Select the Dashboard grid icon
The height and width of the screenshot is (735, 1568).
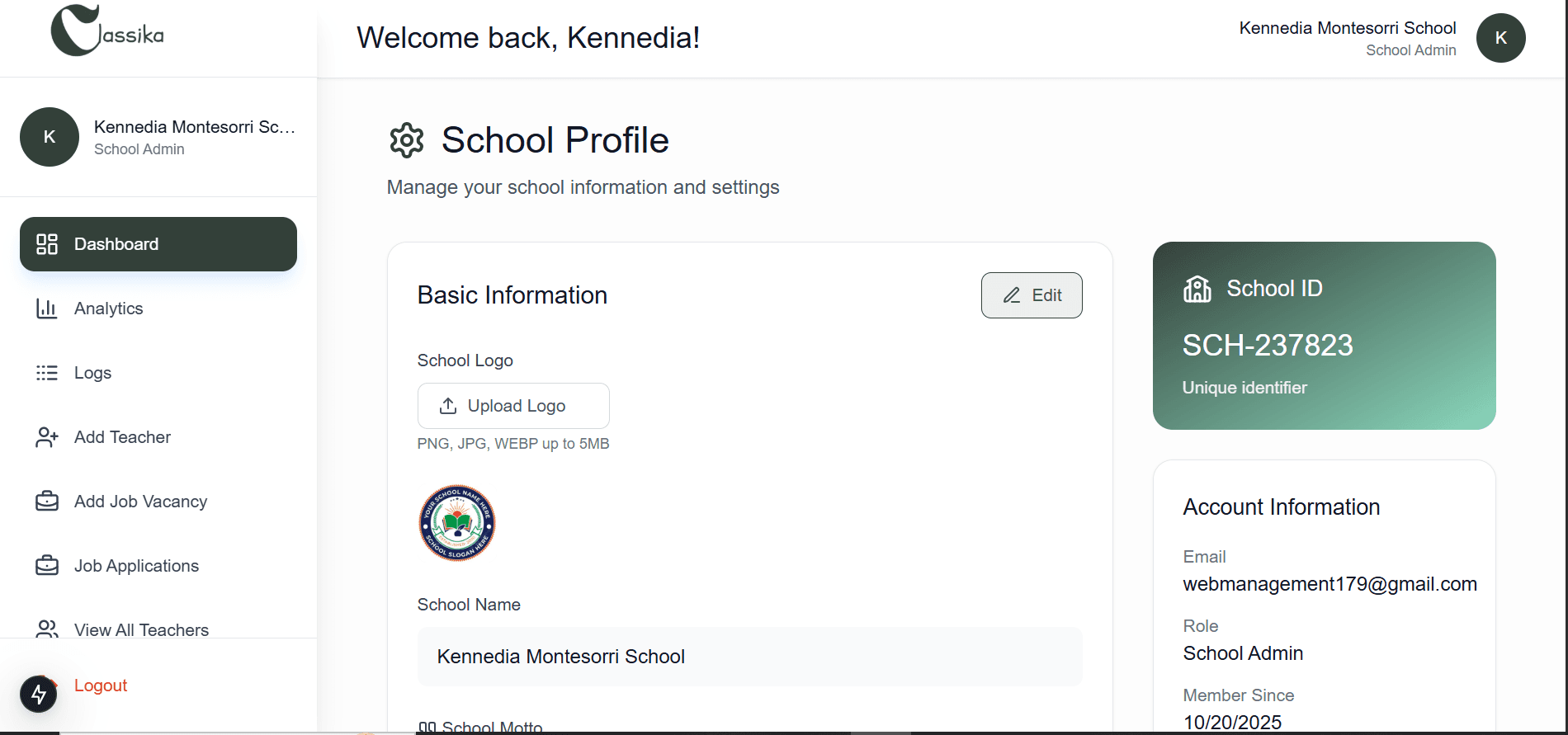click(x=47, y=243)
